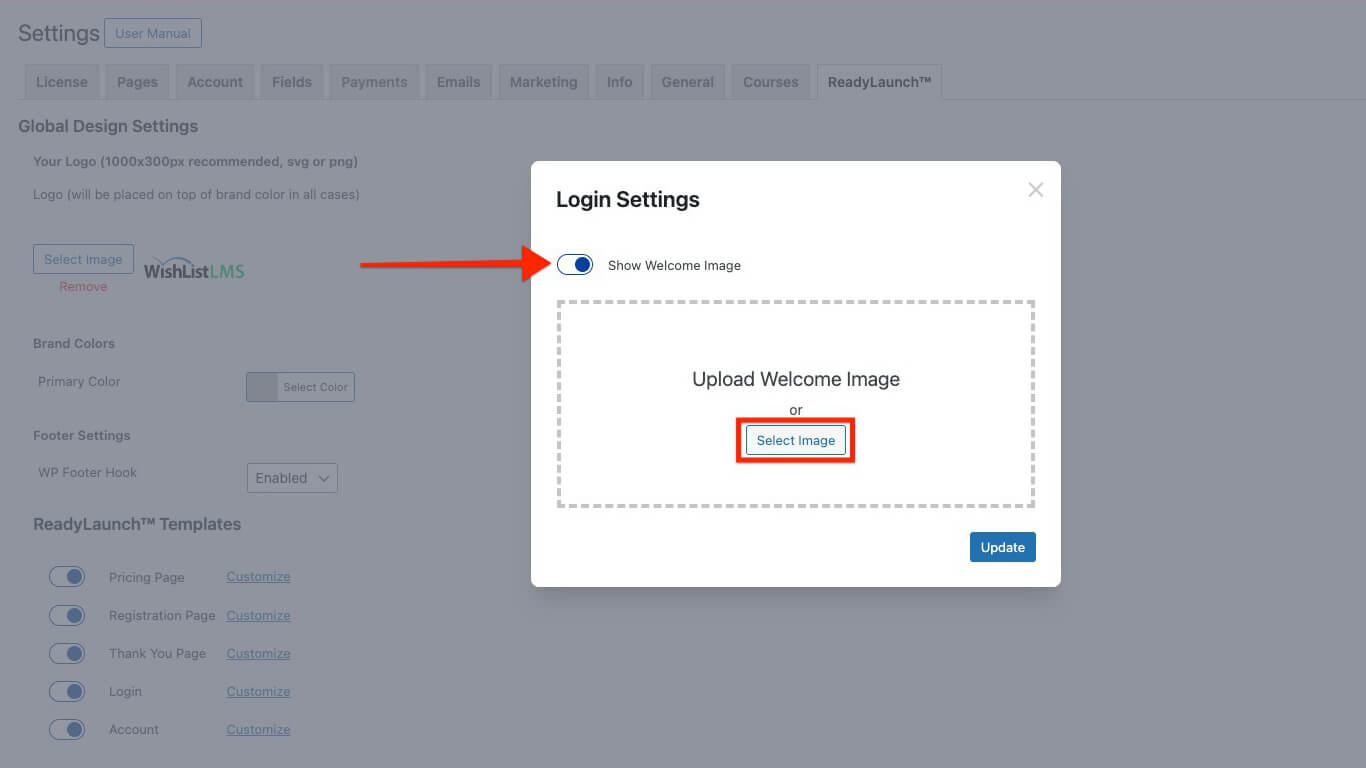Open the Courses settings tab
Screen dimensions: 1366x768
(x=770, y=81)
